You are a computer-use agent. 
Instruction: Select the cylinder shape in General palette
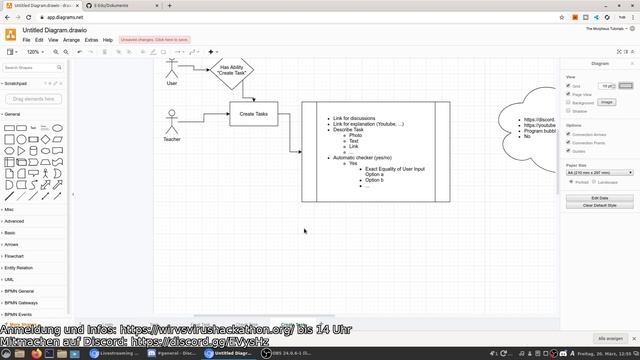click(x=33, y=151)
